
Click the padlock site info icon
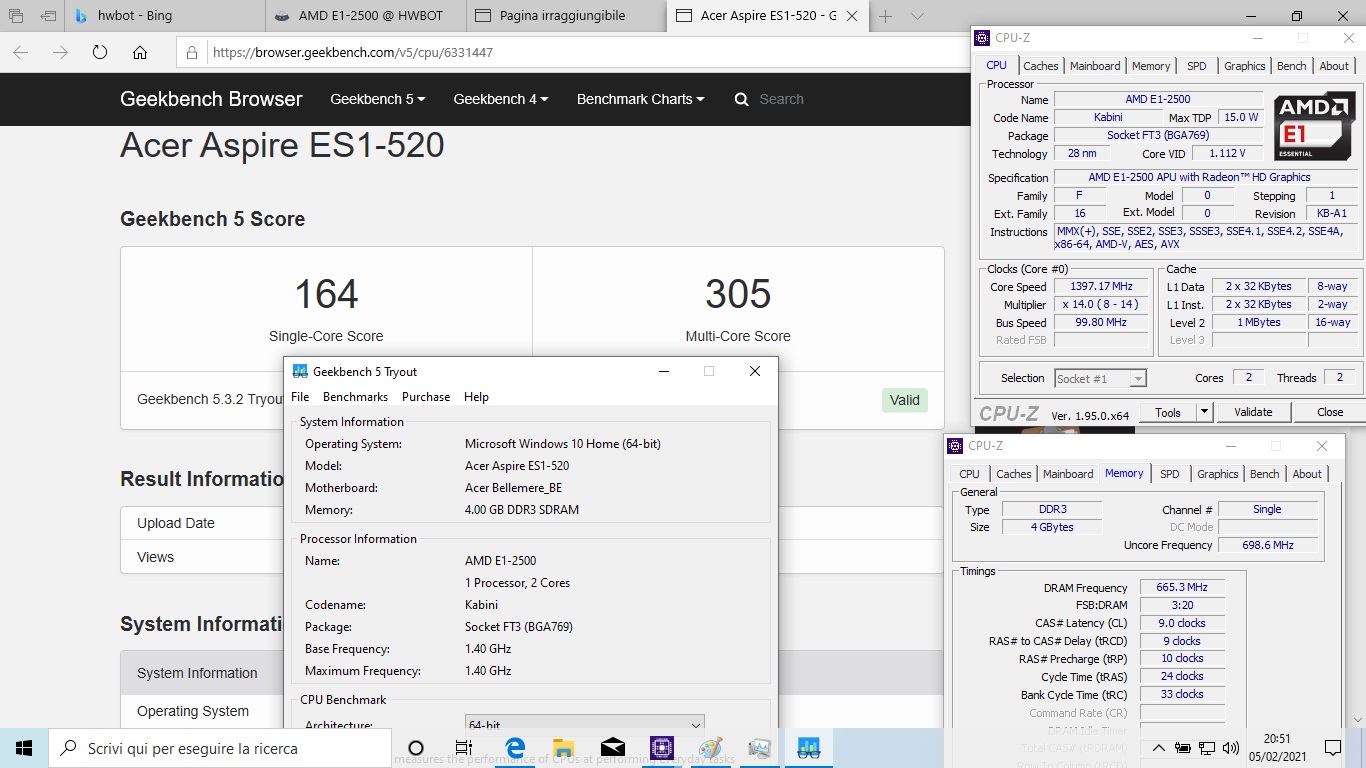[x=193, y=53]
